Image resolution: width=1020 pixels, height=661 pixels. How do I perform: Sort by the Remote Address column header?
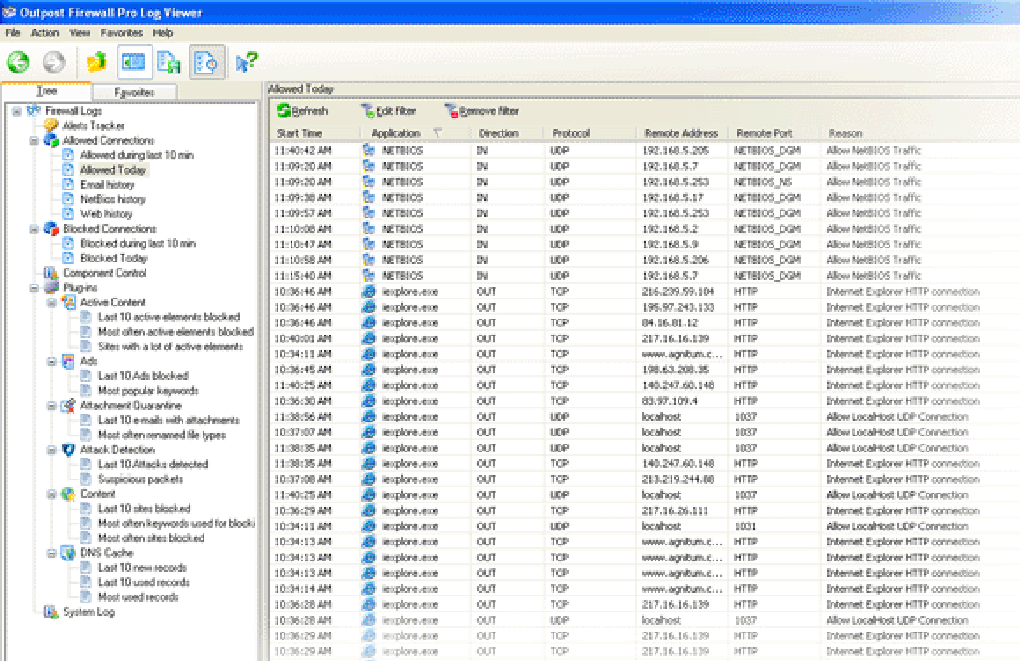681,133
